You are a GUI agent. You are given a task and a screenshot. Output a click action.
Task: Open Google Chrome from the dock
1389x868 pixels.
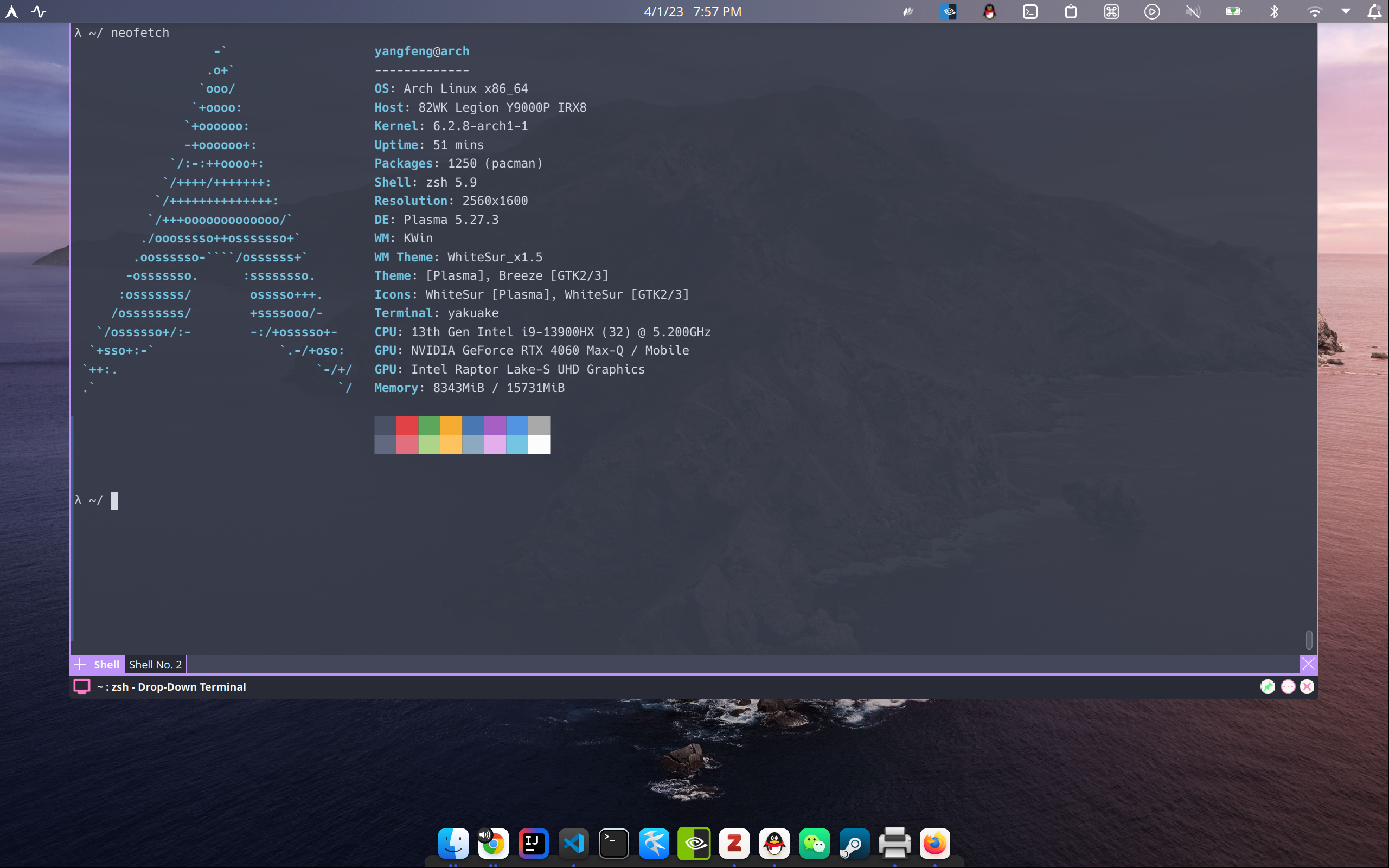point(493,843)
